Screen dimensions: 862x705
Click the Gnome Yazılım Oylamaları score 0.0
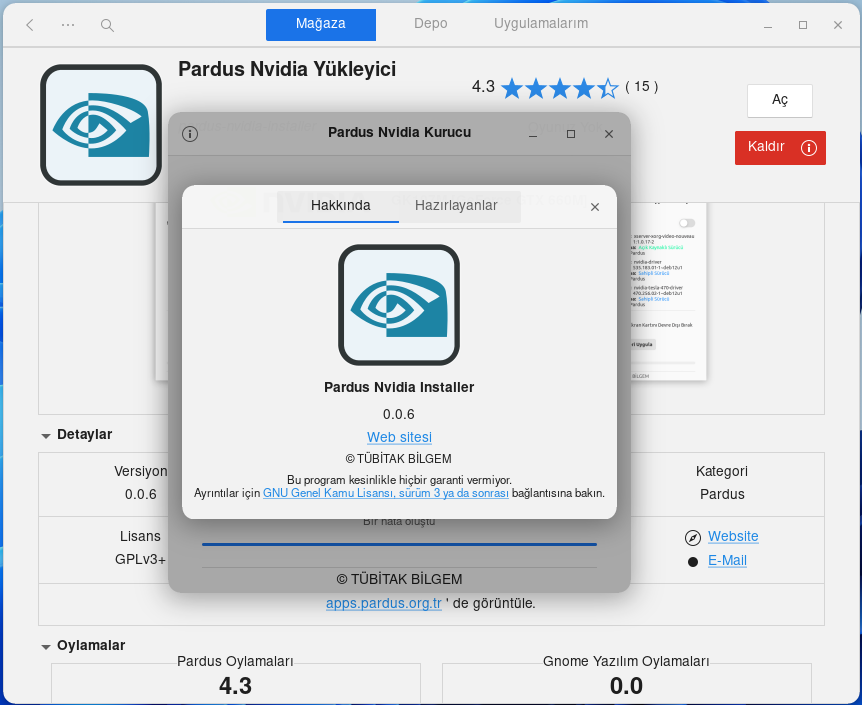coord(626,686)
